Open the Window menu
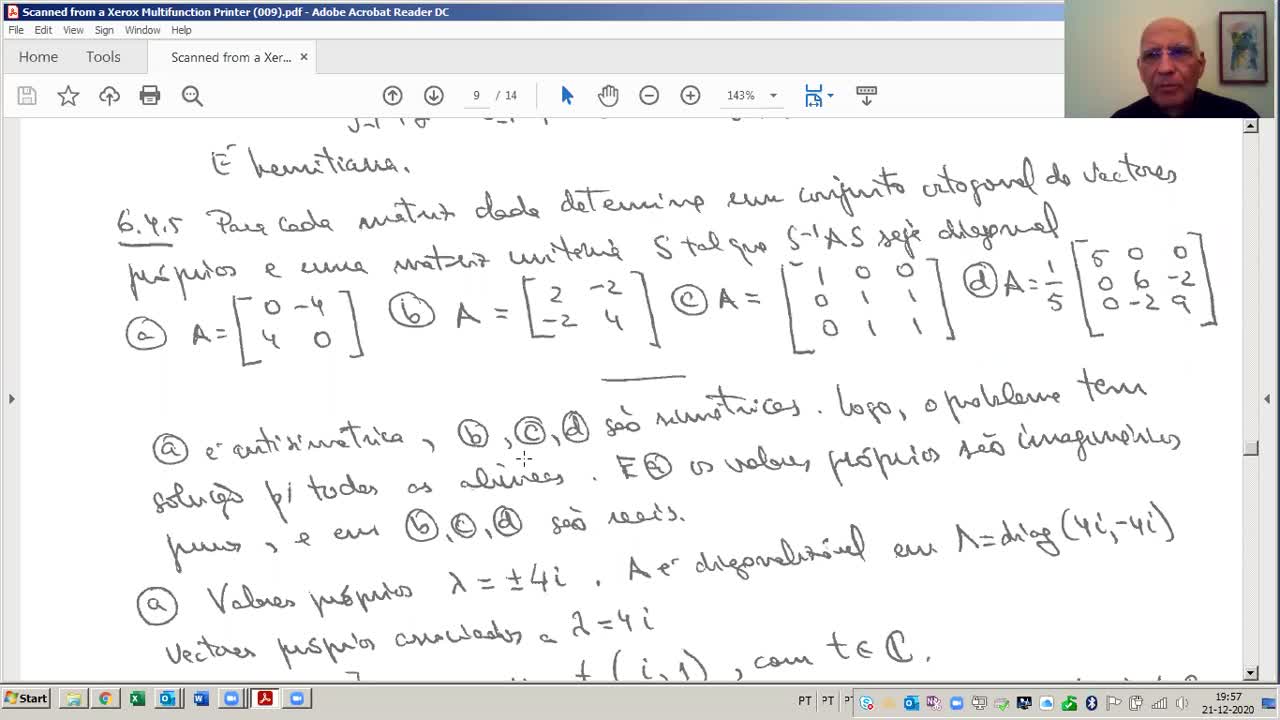1280x720 pixels. pyautogui.click(x=142, y=30)
